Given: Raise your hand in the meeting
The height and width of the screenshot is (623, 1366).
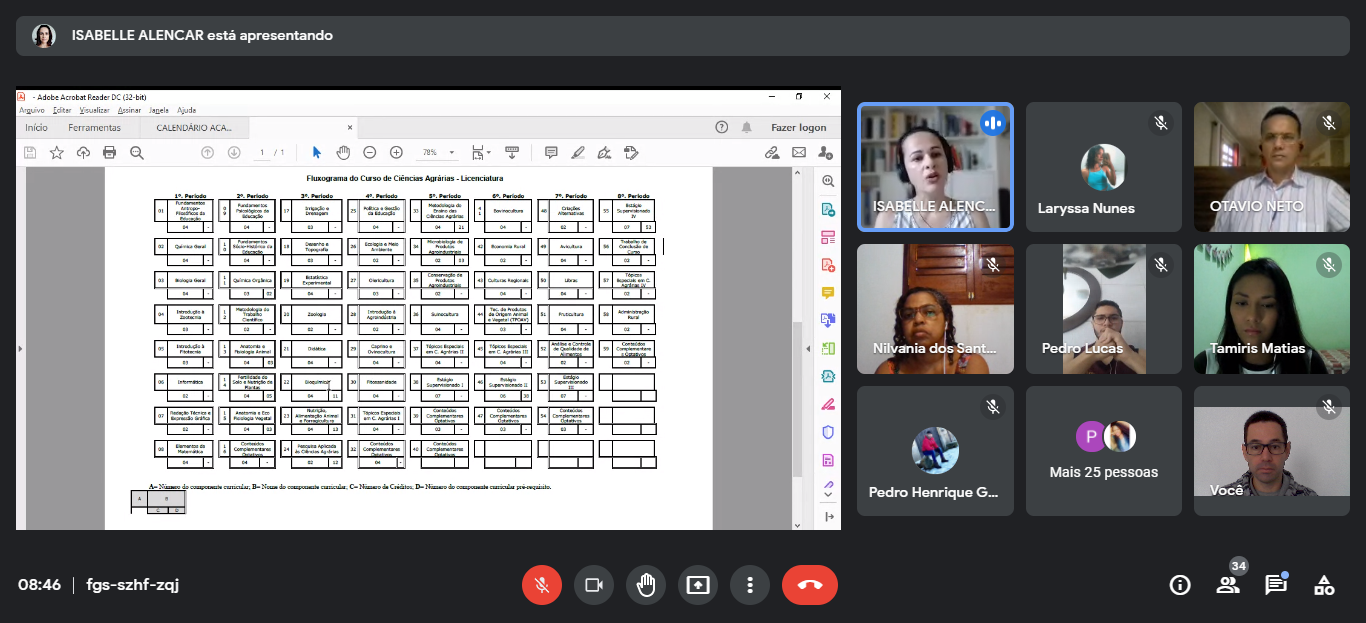Looking at the screenshot, I should [646, 585].
